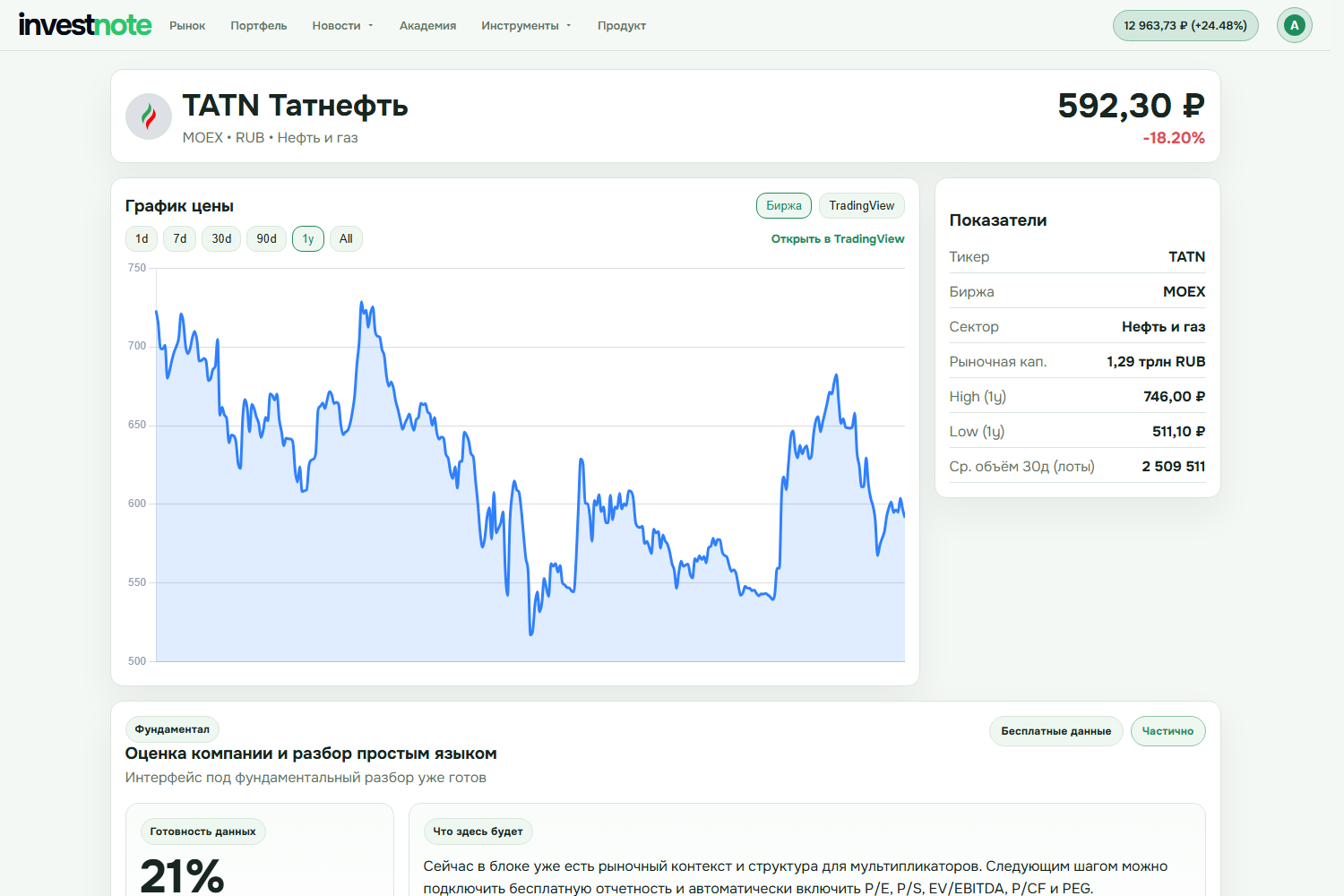
Task: Click the Бесплатные данные badge
Action: (x=1055, y=731)
